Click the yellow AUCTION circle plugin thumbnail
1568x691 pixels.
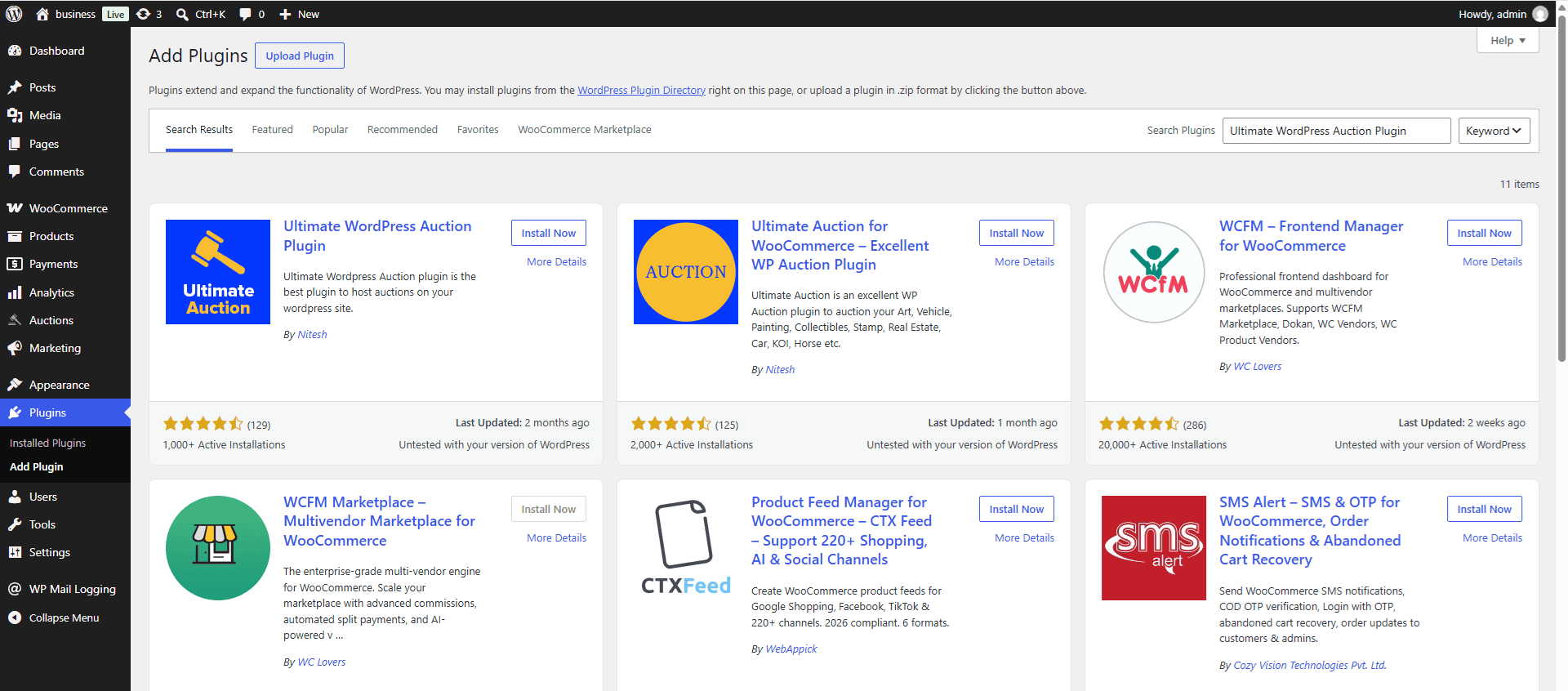point(686,272)
